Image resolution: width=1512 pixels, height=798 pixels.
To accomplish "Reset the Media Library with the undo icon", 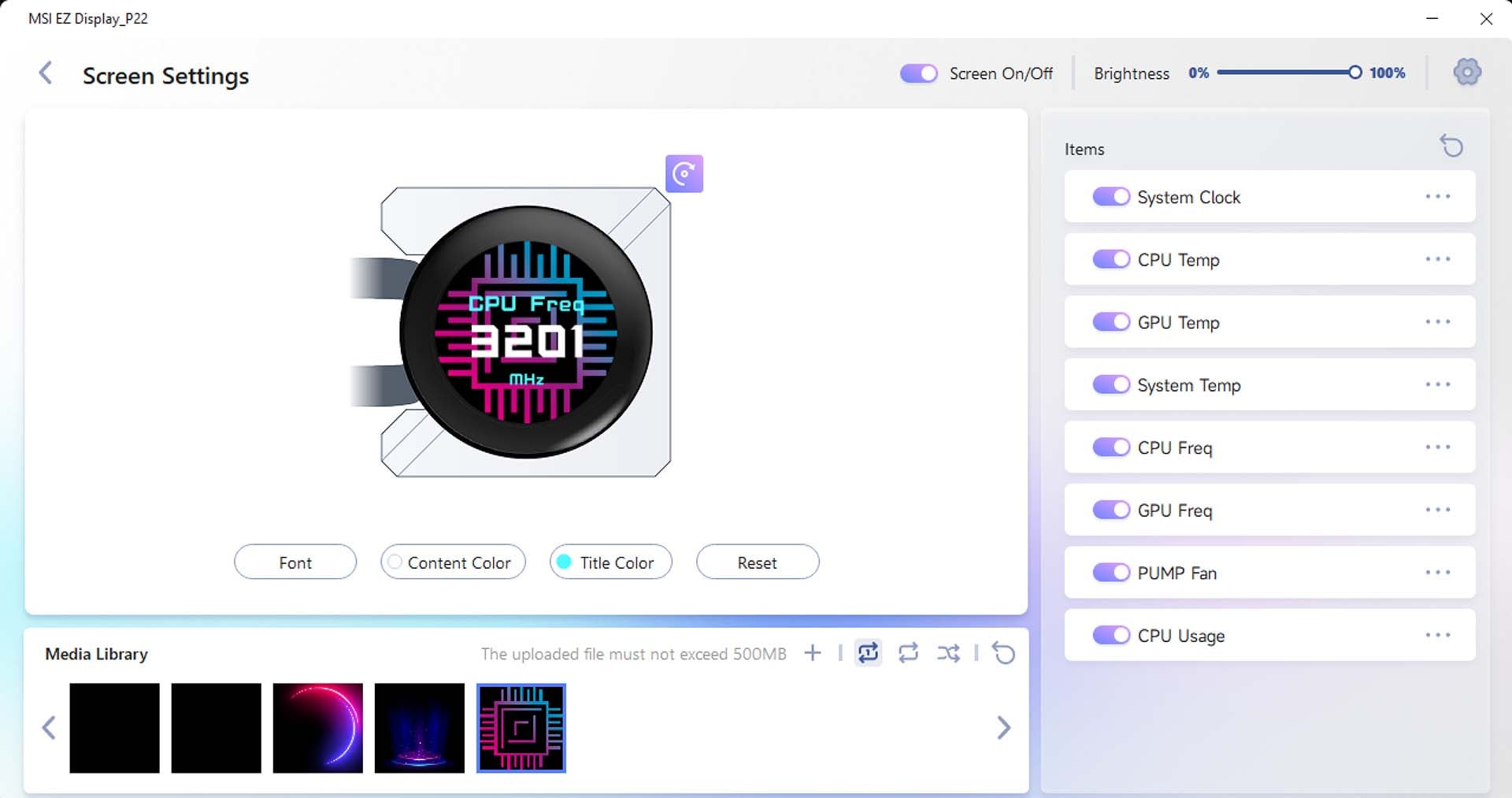I will tap(1003, 653).
